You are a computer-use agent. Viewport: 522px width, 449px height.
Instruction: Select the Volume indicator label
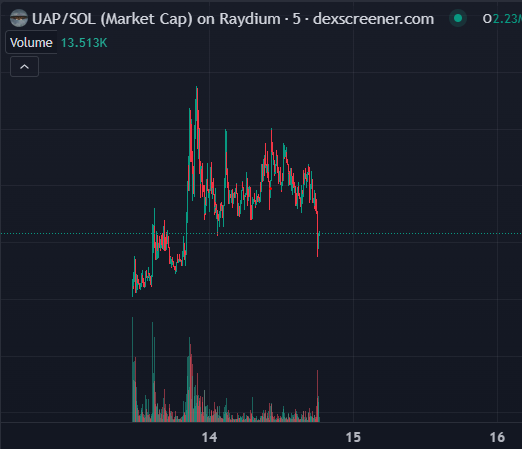tap(31, 43)
